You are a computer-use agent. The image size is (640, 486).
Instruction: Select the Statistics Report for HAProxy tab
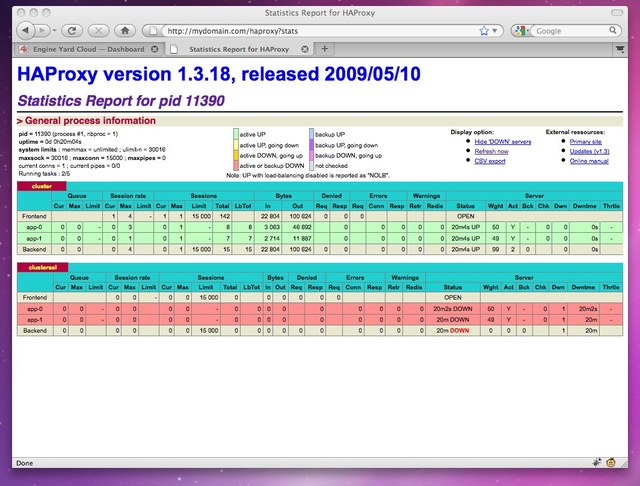pyautogui.click(x=240, y=48)
